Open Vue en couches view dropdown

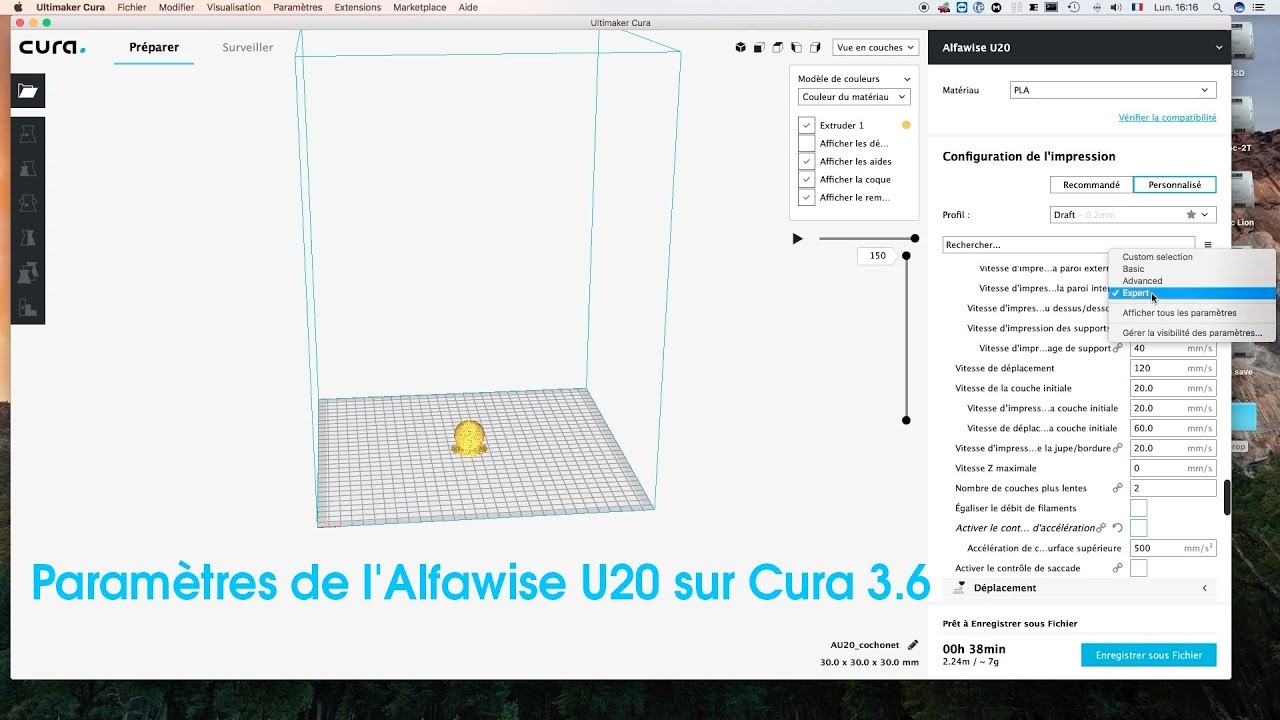pos(875,47)
